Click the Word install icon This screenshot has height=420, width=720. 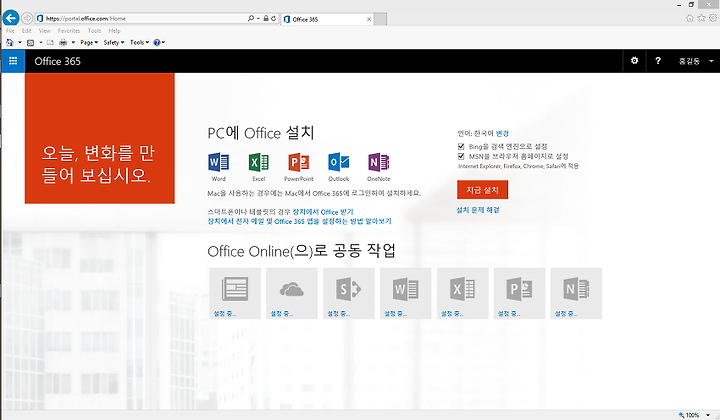coord(219,162)
